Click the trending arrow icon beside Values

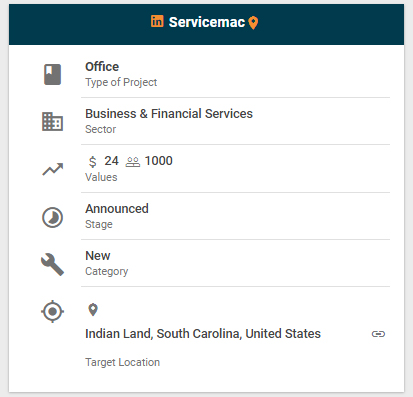pos(53,169)
